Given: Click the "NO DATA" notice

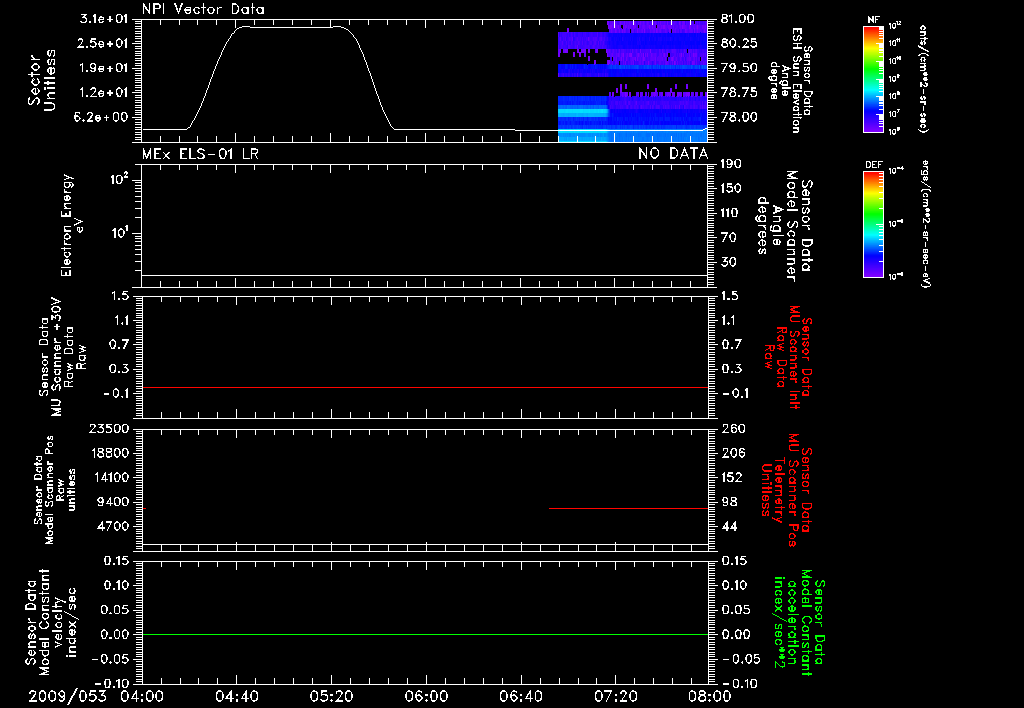Looking at the screenshot, I should (673, 153).
